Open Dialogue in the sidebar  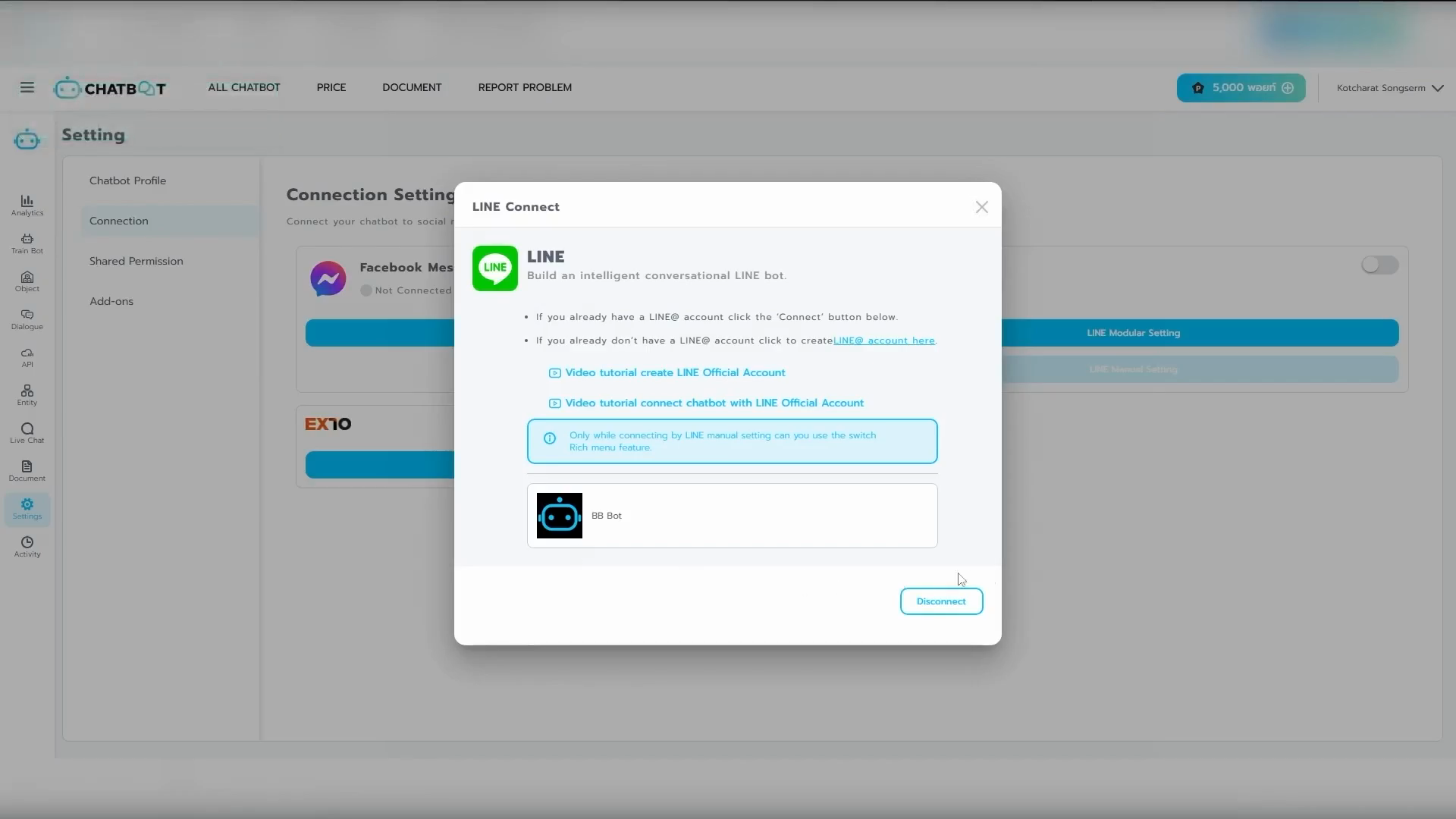coord(27,318)
